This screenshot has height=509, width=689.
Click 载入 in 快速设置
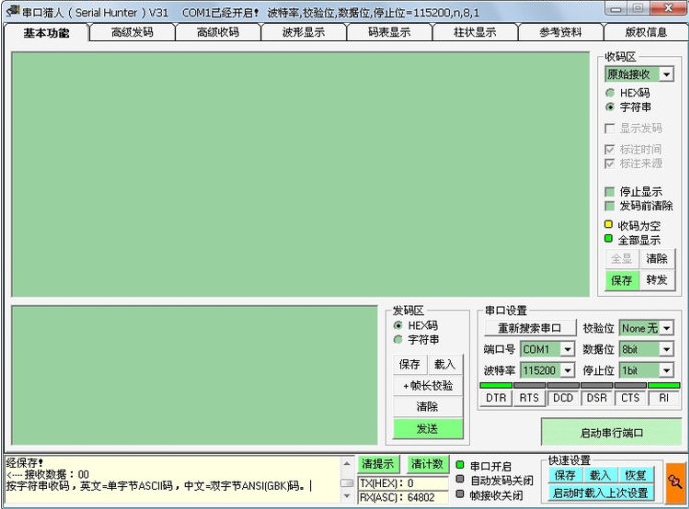tap(600, 475)
